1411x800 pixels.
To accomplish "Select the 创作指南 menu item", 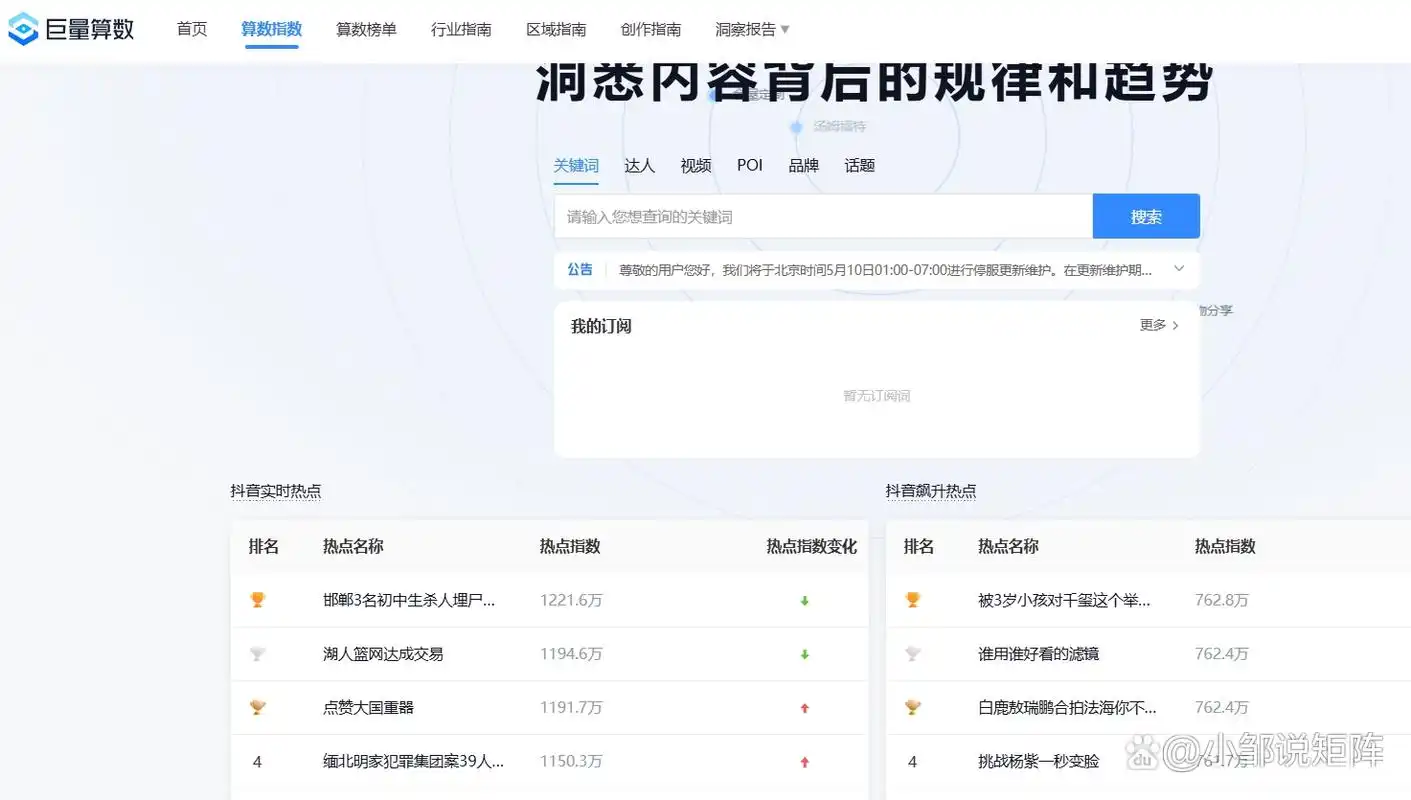I will [x=651, y=29].
